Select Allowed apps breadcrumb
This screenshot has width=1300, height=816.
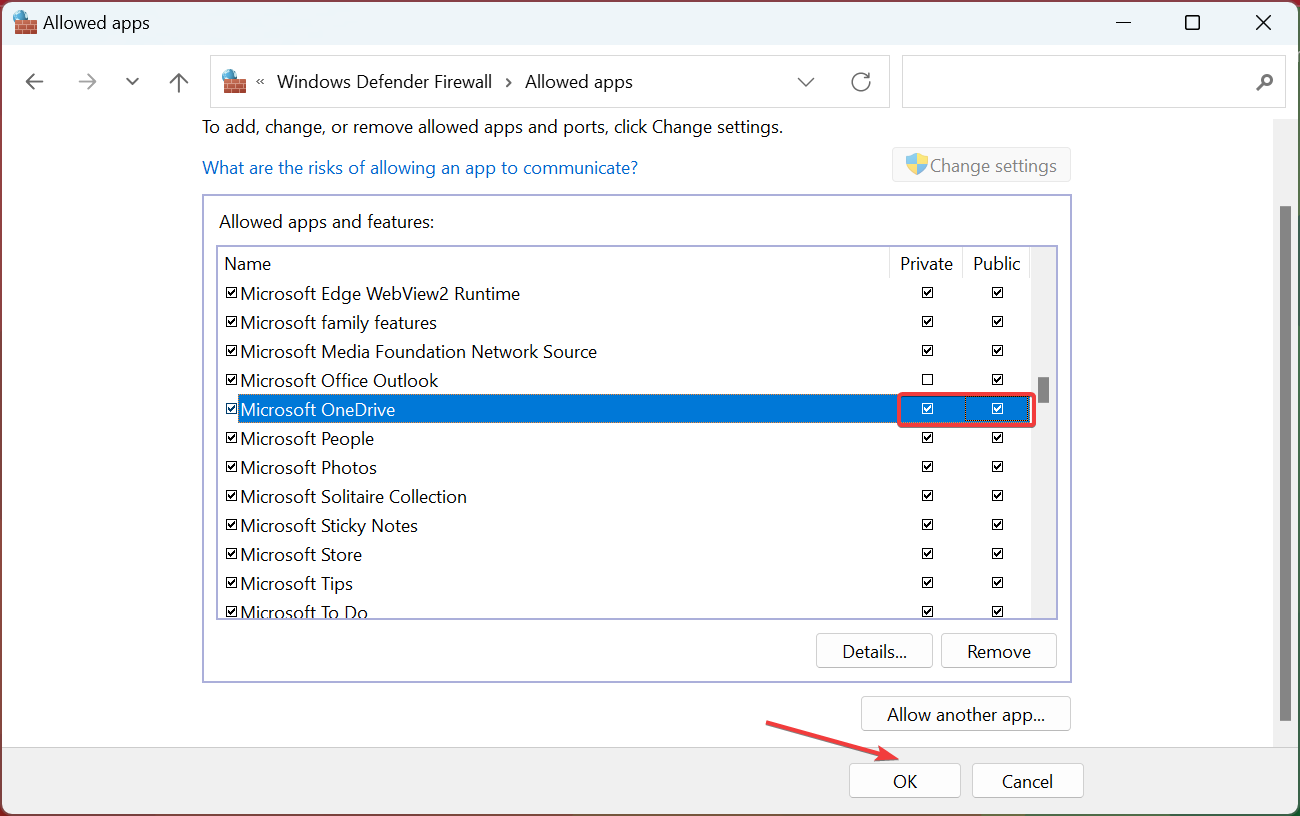click(x=579, y=82)
